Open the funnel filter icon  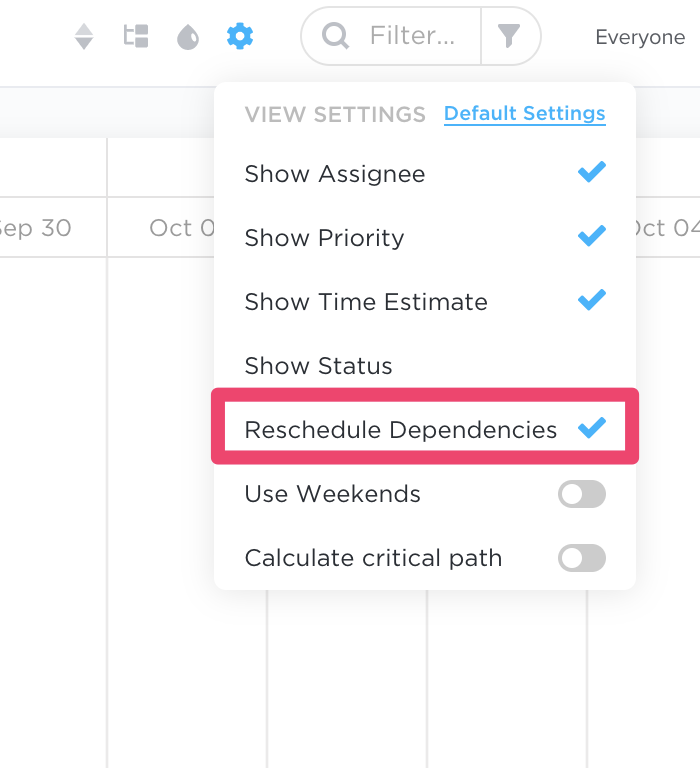pos(508,36)
